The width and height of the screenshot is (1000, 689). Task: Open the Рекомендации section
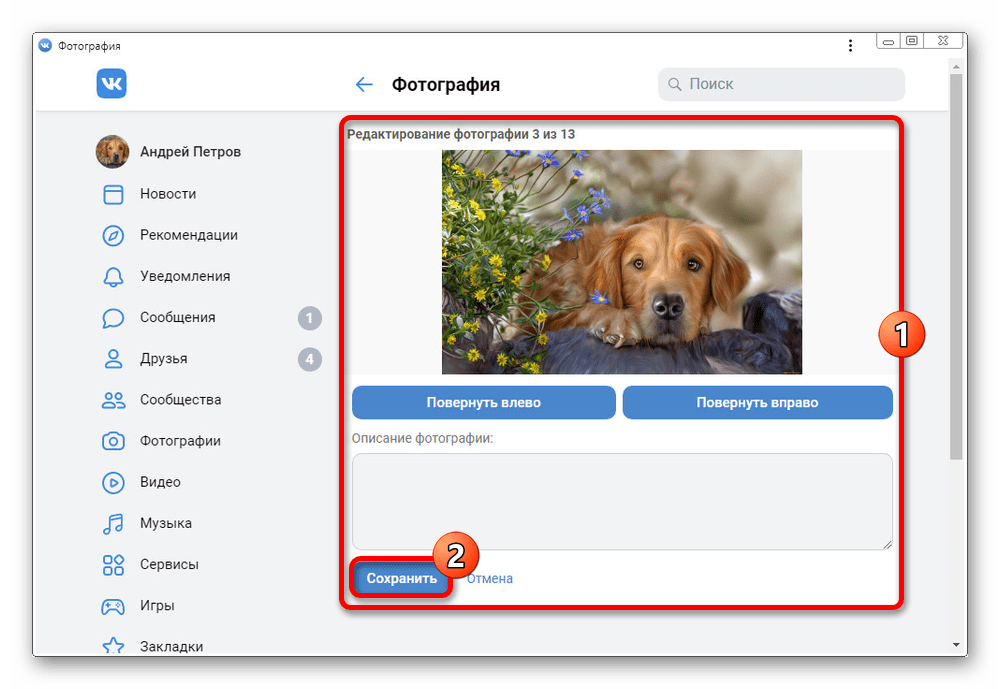pyautogui.click(x=189, y=235)
